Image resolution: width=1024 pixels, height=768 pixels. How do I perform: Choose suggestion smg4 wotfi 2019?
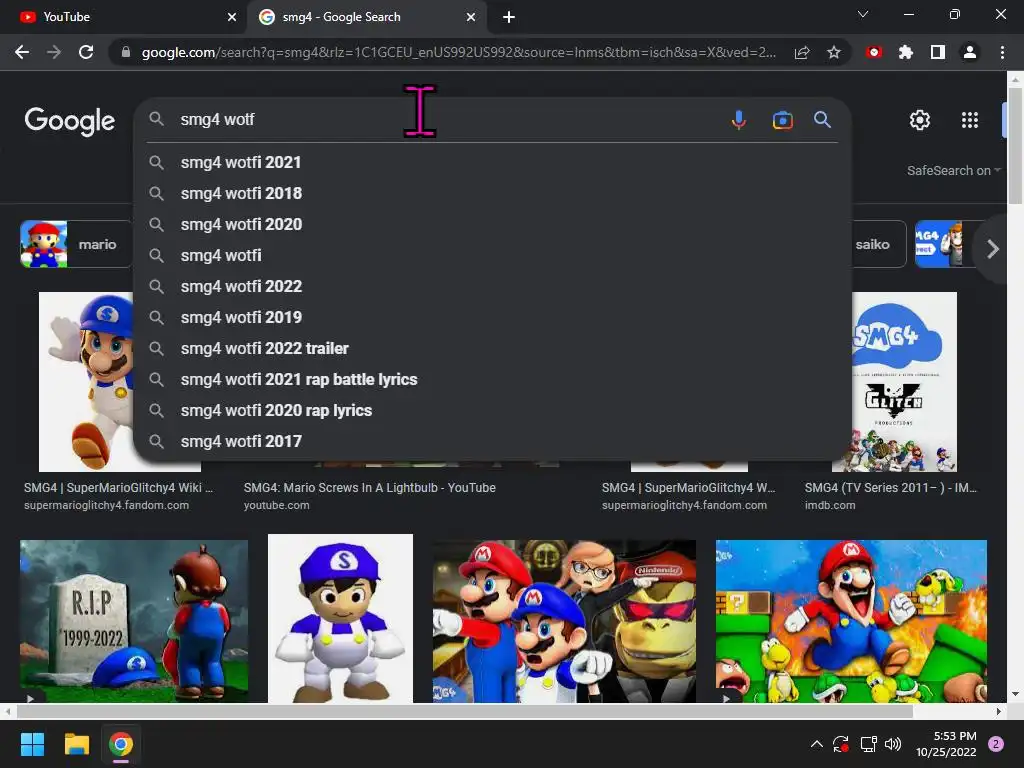coord(492,317)
